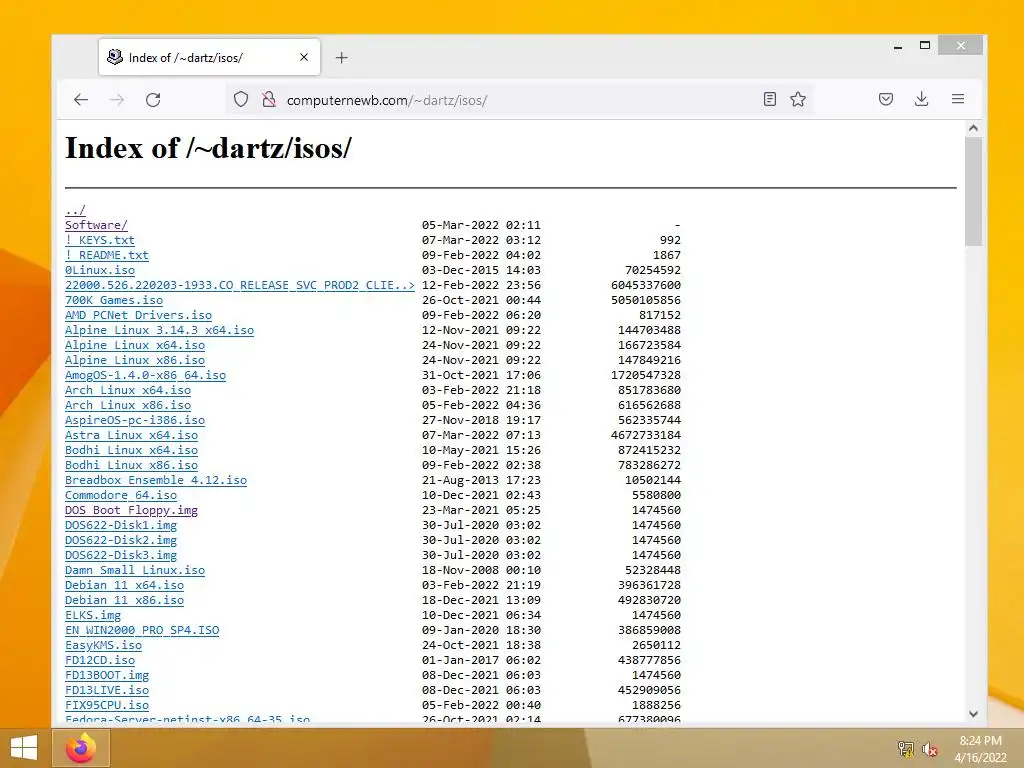Open the downloads arrow icon
1024x768 pixels.
(921, 99)
